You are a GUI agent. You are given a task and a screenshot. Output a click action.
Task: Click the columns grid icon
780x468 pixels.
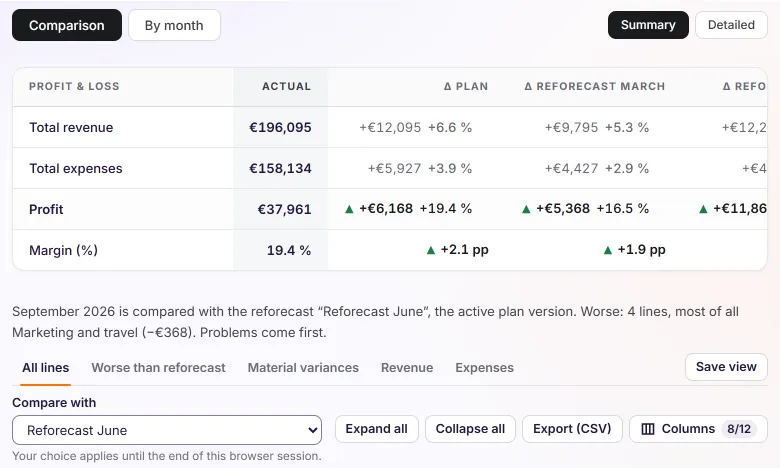648,429
